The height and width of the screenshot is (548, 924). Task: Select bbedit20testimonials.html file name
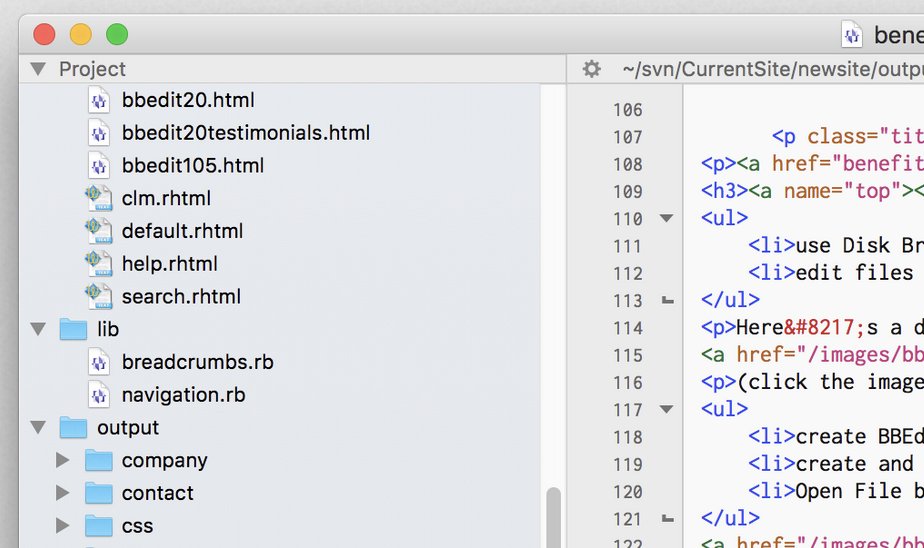tap(246, 133)
